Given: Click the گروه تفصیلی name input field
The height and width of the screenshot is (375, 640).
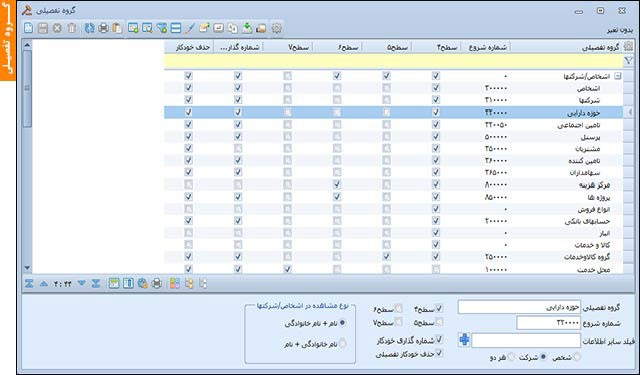Looking at the screenshot, I should pos(519,307).
